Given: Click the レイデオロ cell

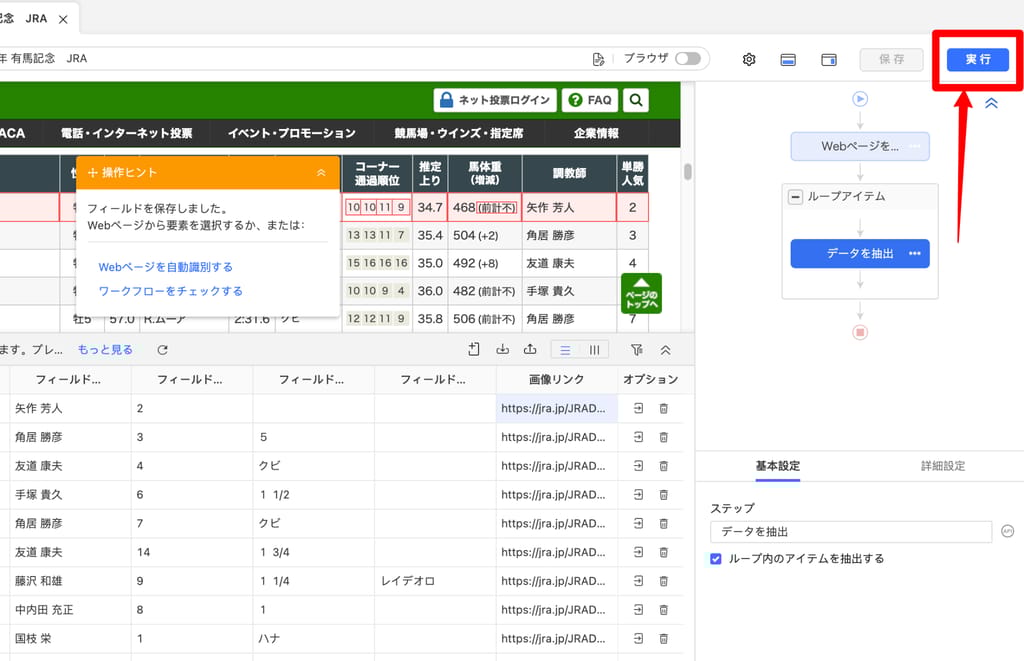Looking at the screenshot, I should 436,581.
